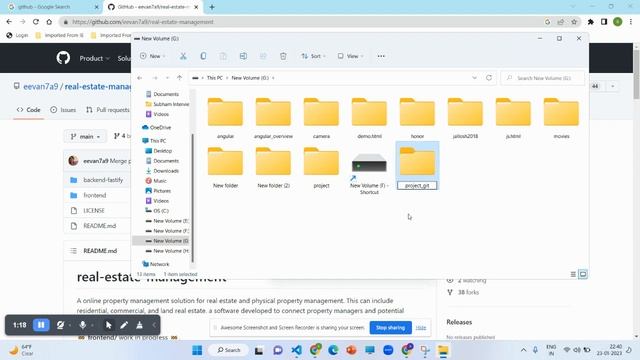Screen dimensions: 640x360
Task: Click the Paste icon in Explorer toolbar
Action: [223, 56]
